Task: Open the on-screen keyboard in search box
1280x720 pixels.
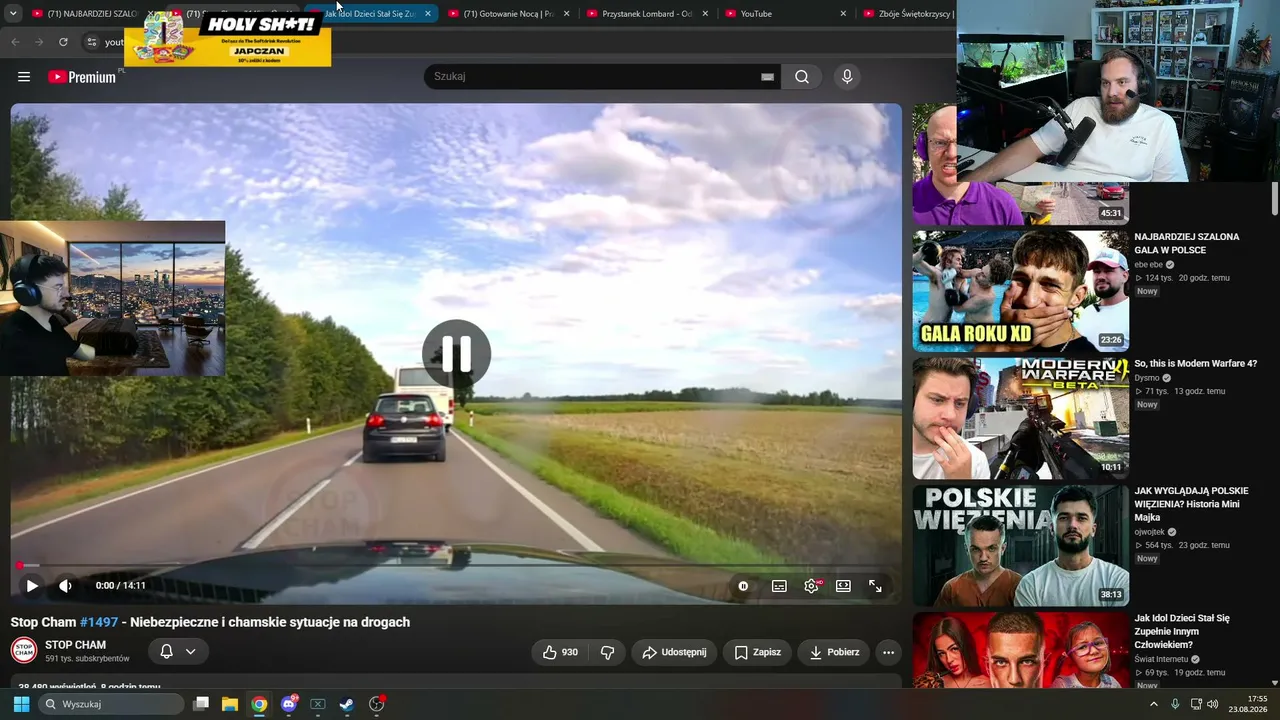Action: 767,77
